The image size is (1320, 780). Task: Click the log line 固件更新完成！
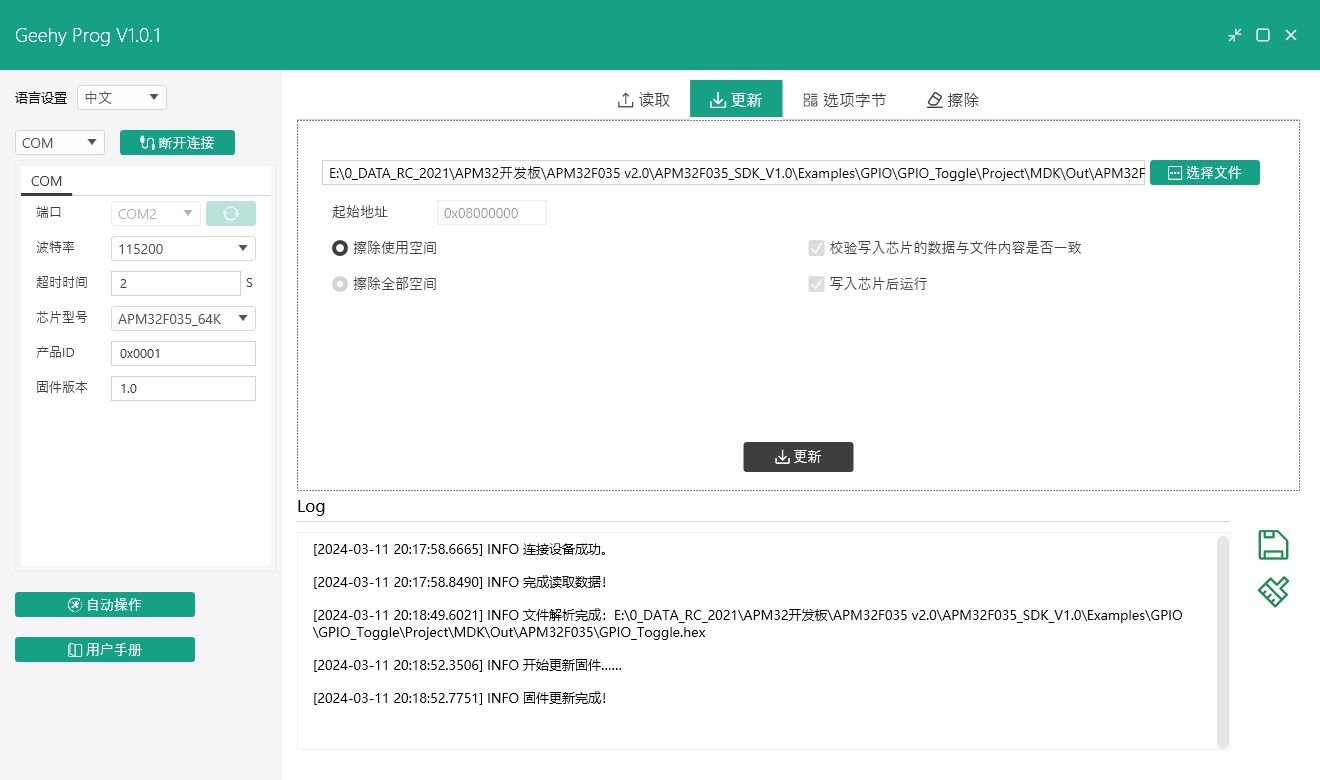point(460,698)
